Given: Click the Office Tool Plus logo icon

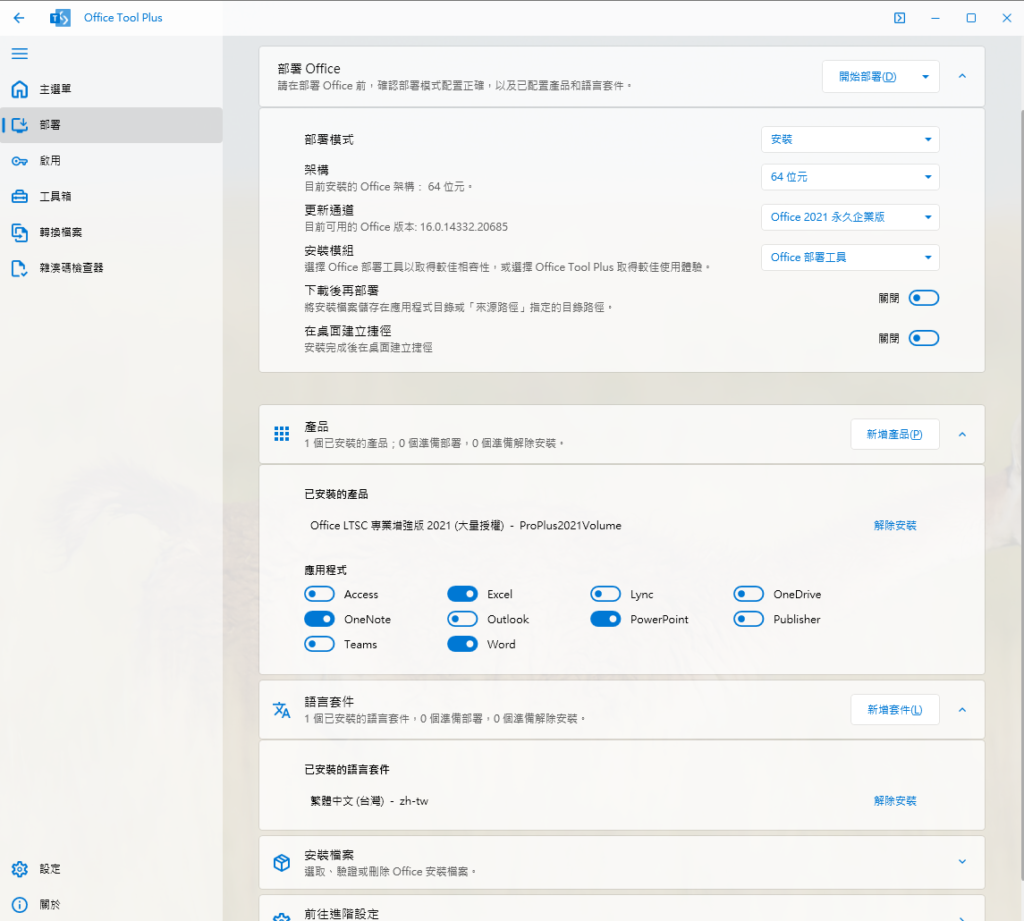Looking at the screenshot, I should pos(60,18).
